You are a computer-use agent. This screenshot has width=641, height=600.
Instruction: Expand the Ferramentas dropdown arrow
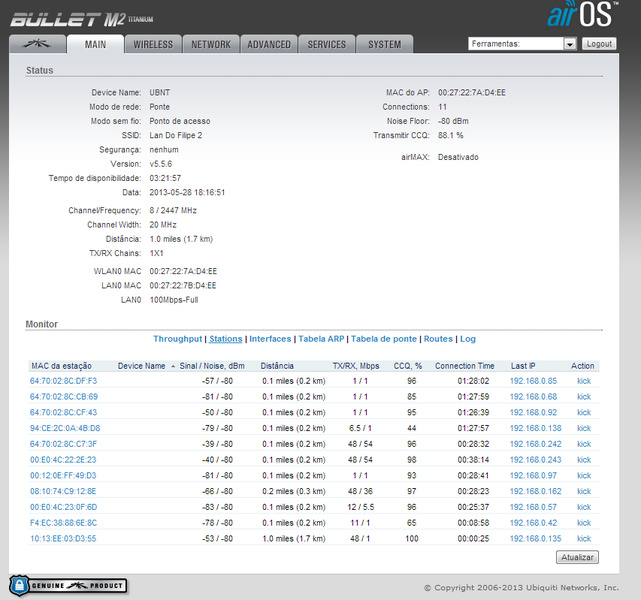[570, 44]
